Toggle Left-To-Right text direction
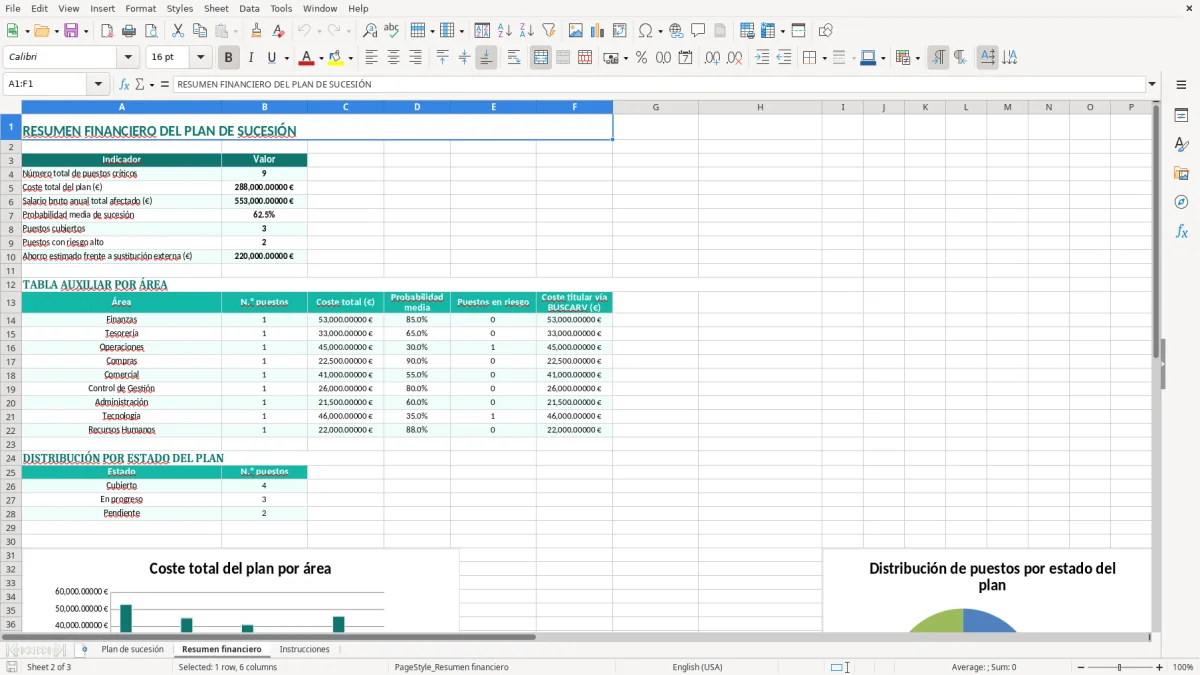 (x=938, y=58)
